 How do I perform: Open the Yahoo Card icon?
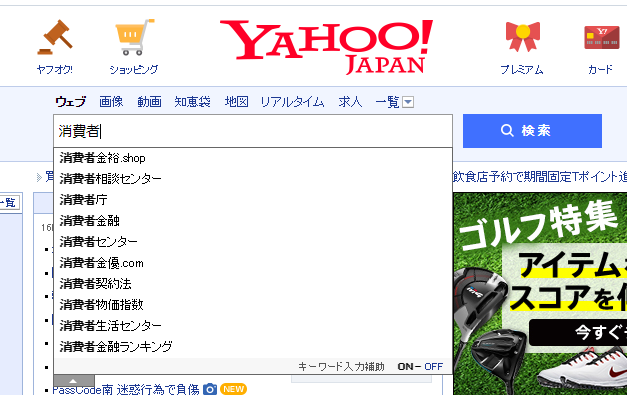pos(601,37)
